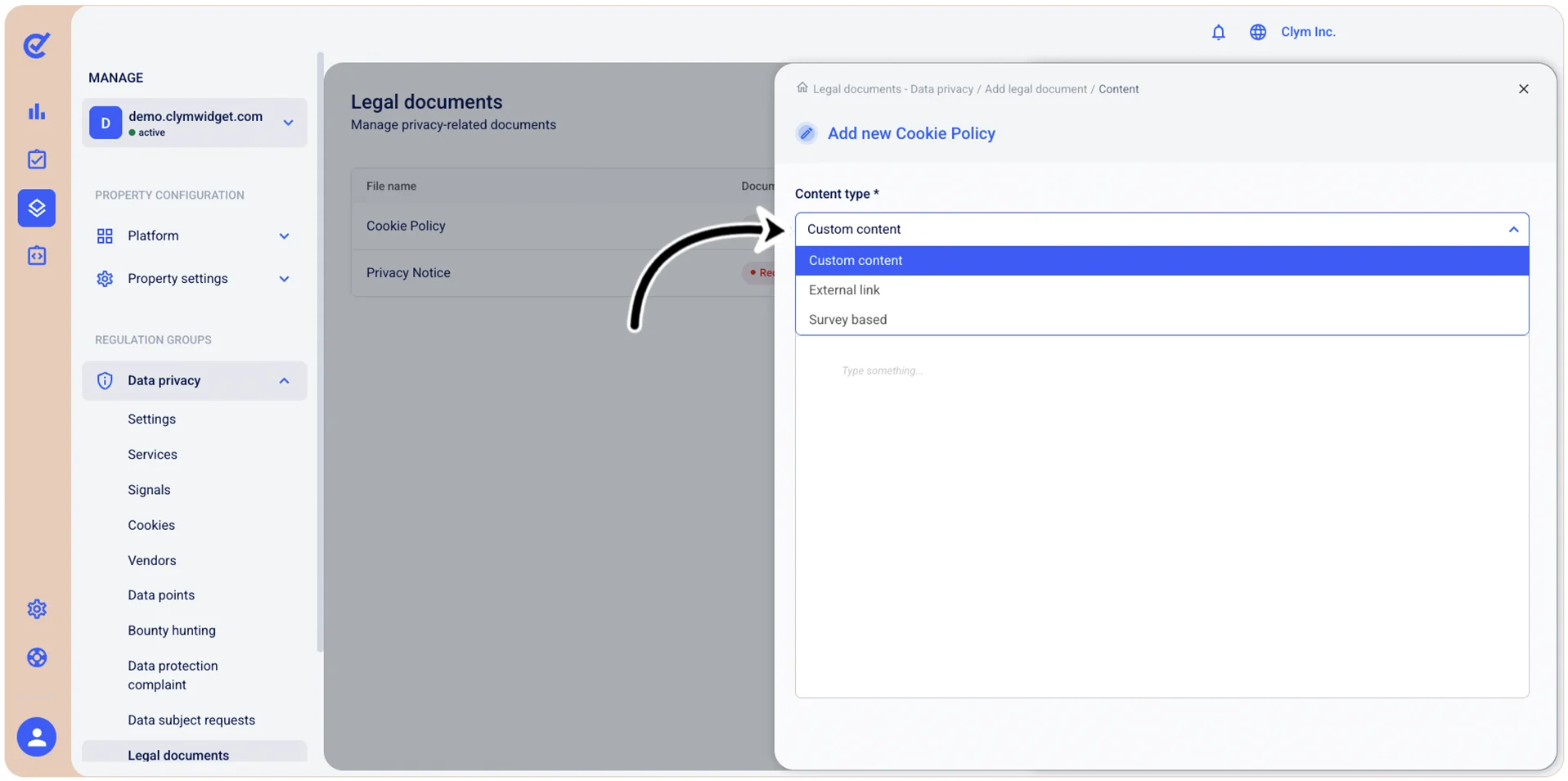Expand the Platform menu chevron

[285, 236]
